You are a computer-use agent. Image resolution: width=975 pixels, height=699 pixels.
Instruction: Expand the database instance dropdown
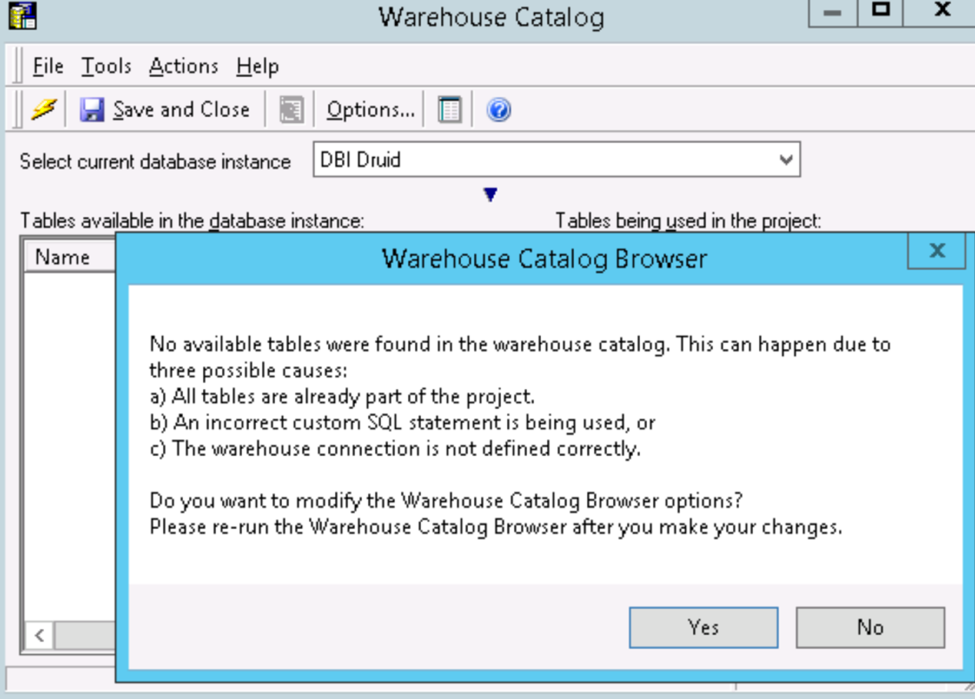786,160
